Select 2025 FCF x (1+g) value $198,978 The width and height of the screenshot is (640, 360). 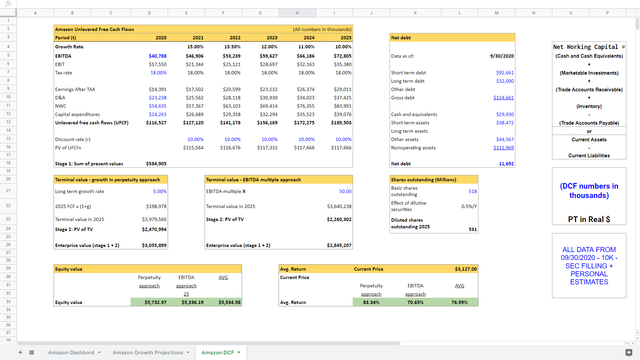156,206
